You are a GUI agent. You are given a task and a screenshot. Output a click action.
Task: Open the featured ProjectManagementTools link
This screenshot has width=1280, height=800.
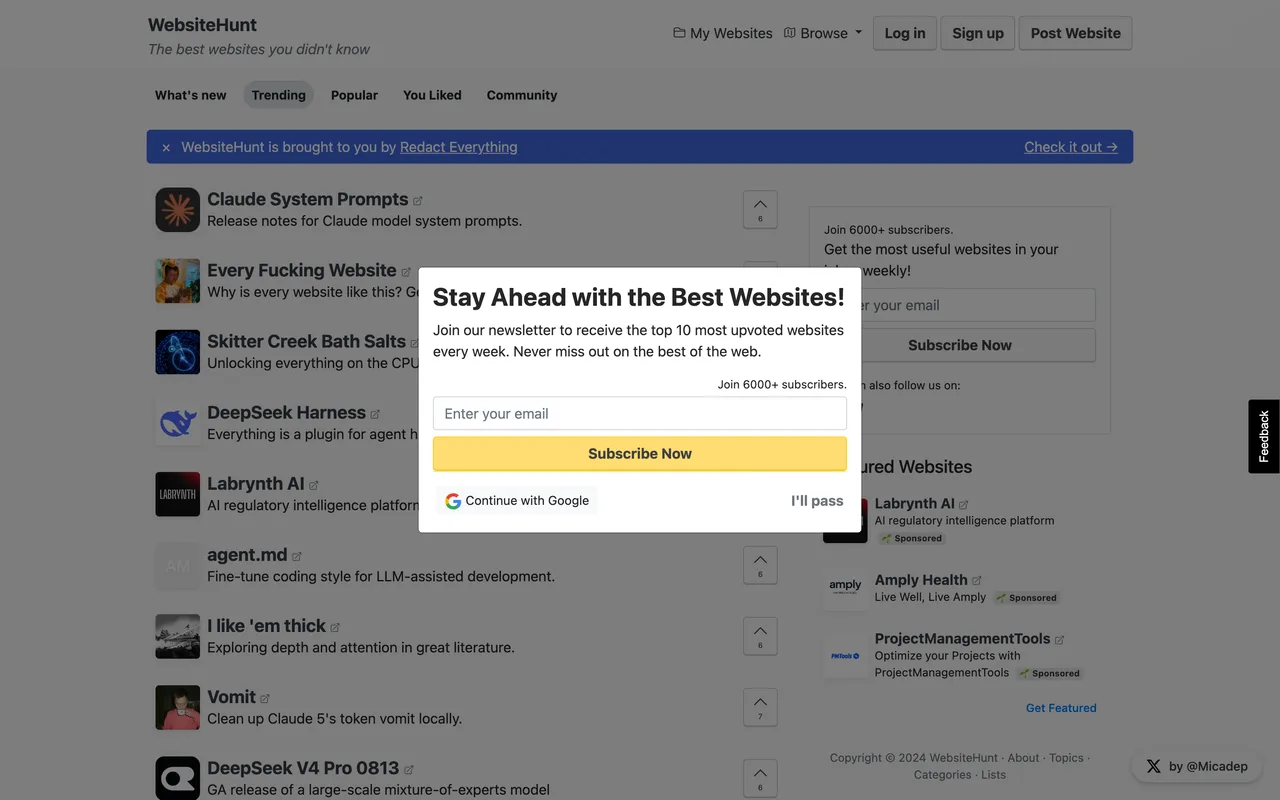click(x=963, y=639)
